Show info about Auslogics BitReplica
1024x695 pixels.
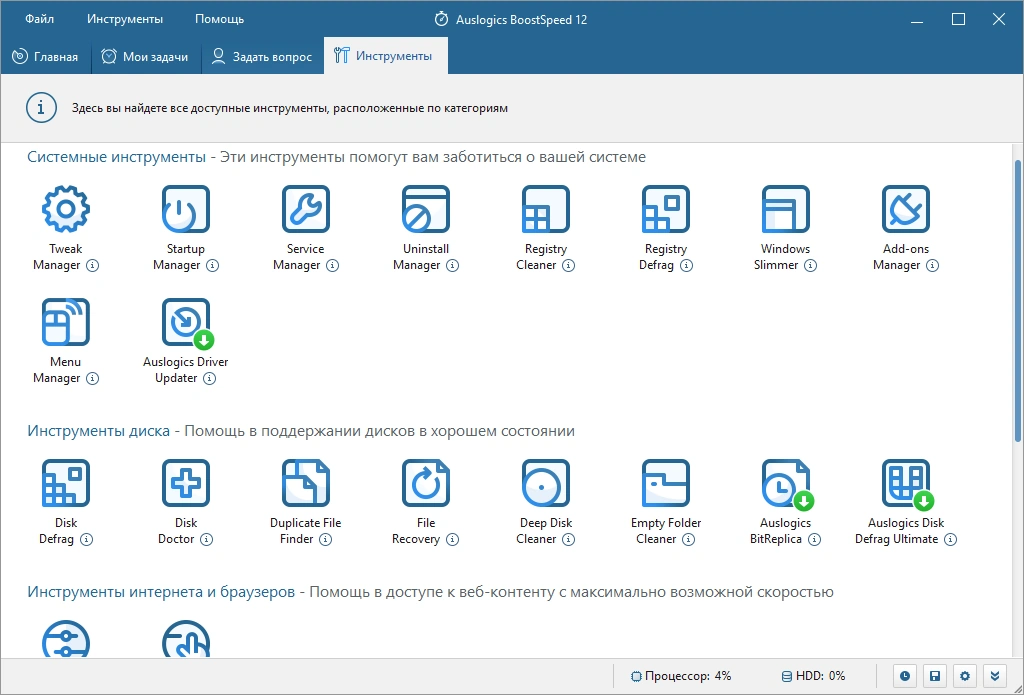(x=814, y=540)
